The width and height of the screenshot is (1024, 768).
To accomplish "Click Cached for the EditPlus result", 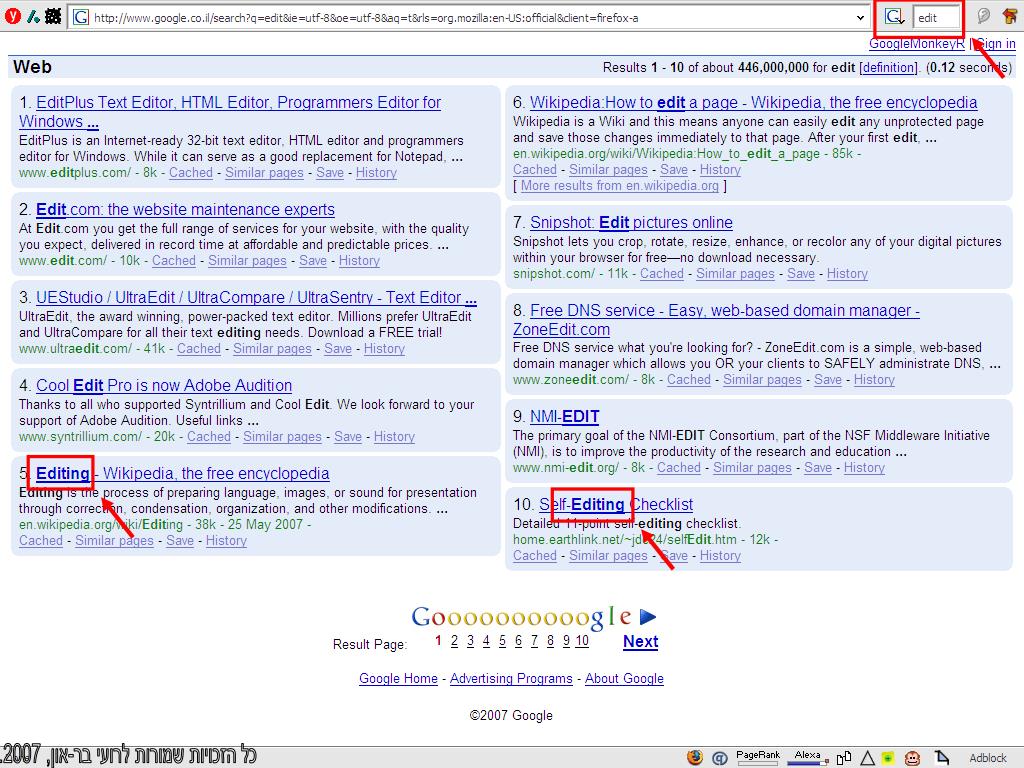I will [x=191, y=172].
